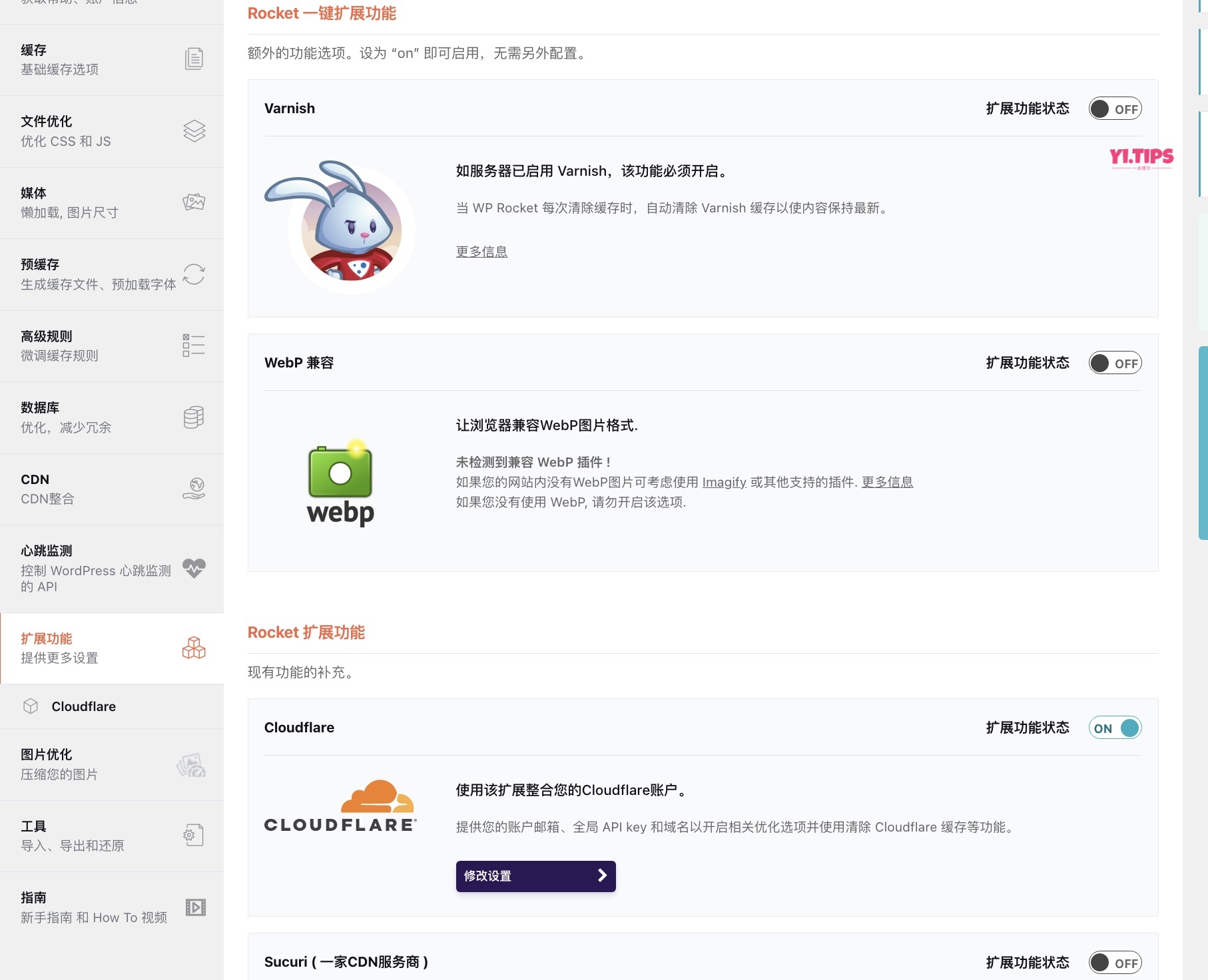Select the 高级规则 tab
The width and height of the screenshot is (1208, 980).
coord(112,346)
